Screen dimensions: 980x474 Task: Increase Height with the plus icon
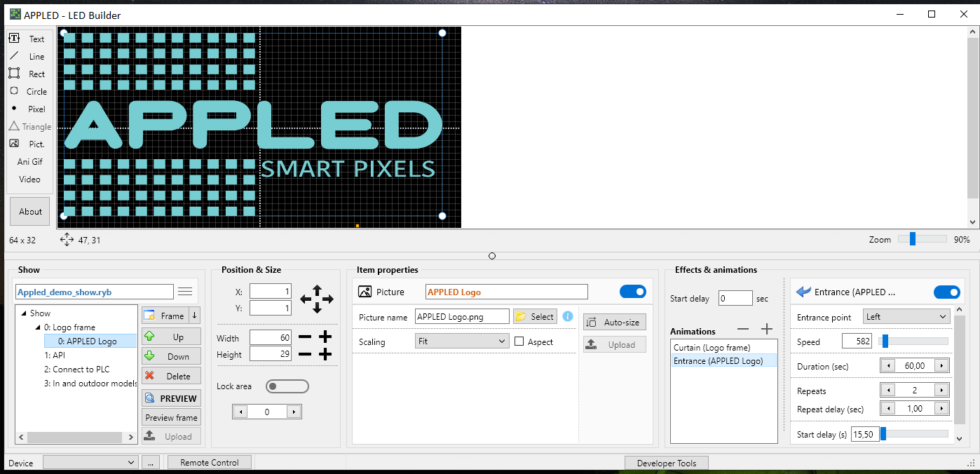point(325,355)
